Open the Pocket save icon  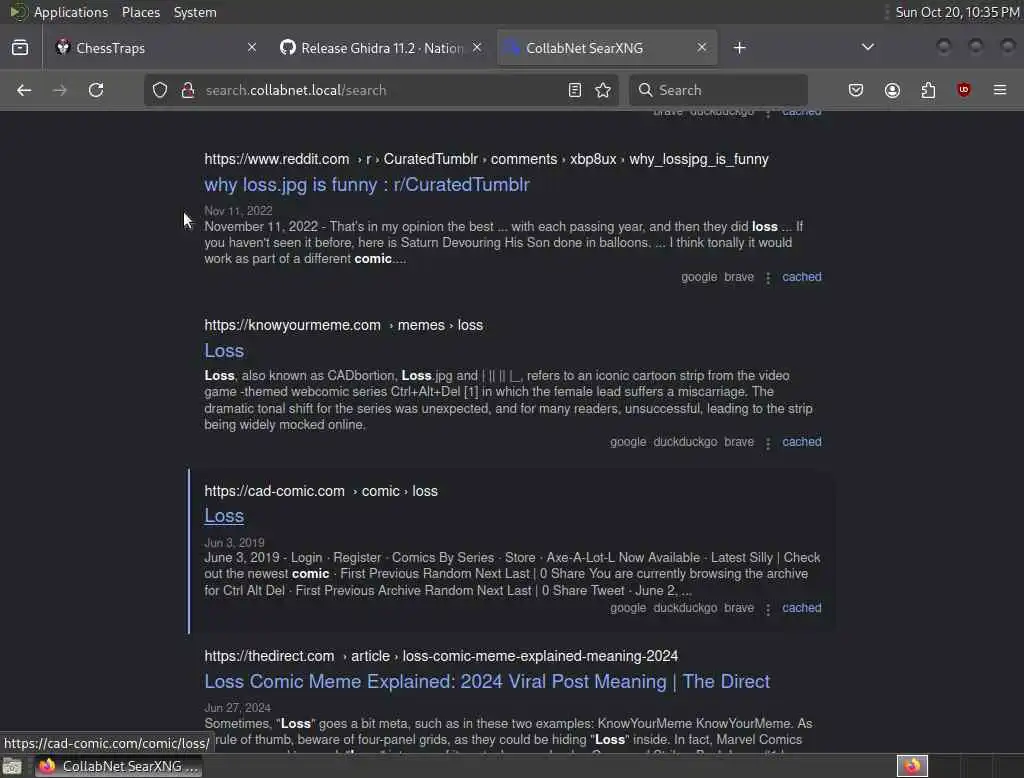tap(856, 90)
